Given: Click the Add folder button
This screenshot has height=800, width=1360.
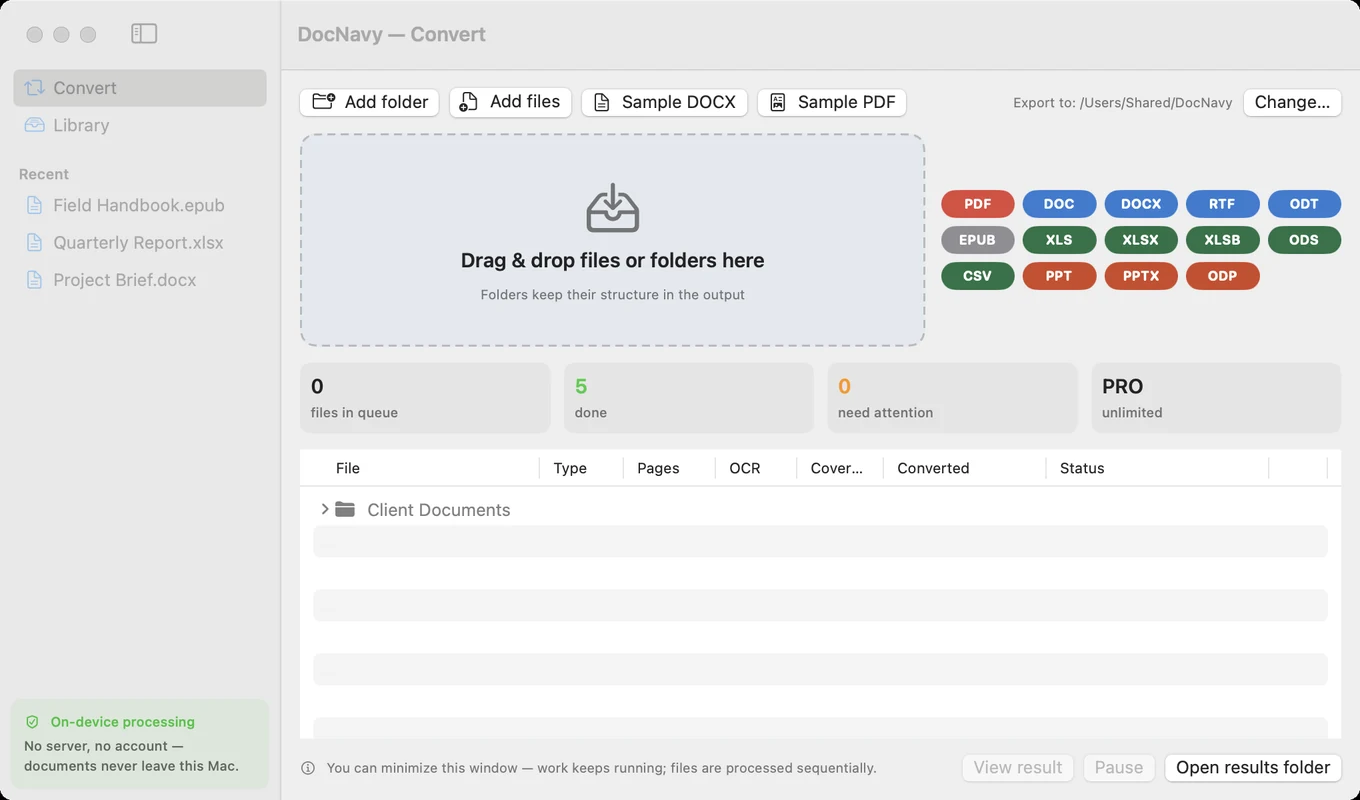Looking at the screenshot, I should 369,102.
